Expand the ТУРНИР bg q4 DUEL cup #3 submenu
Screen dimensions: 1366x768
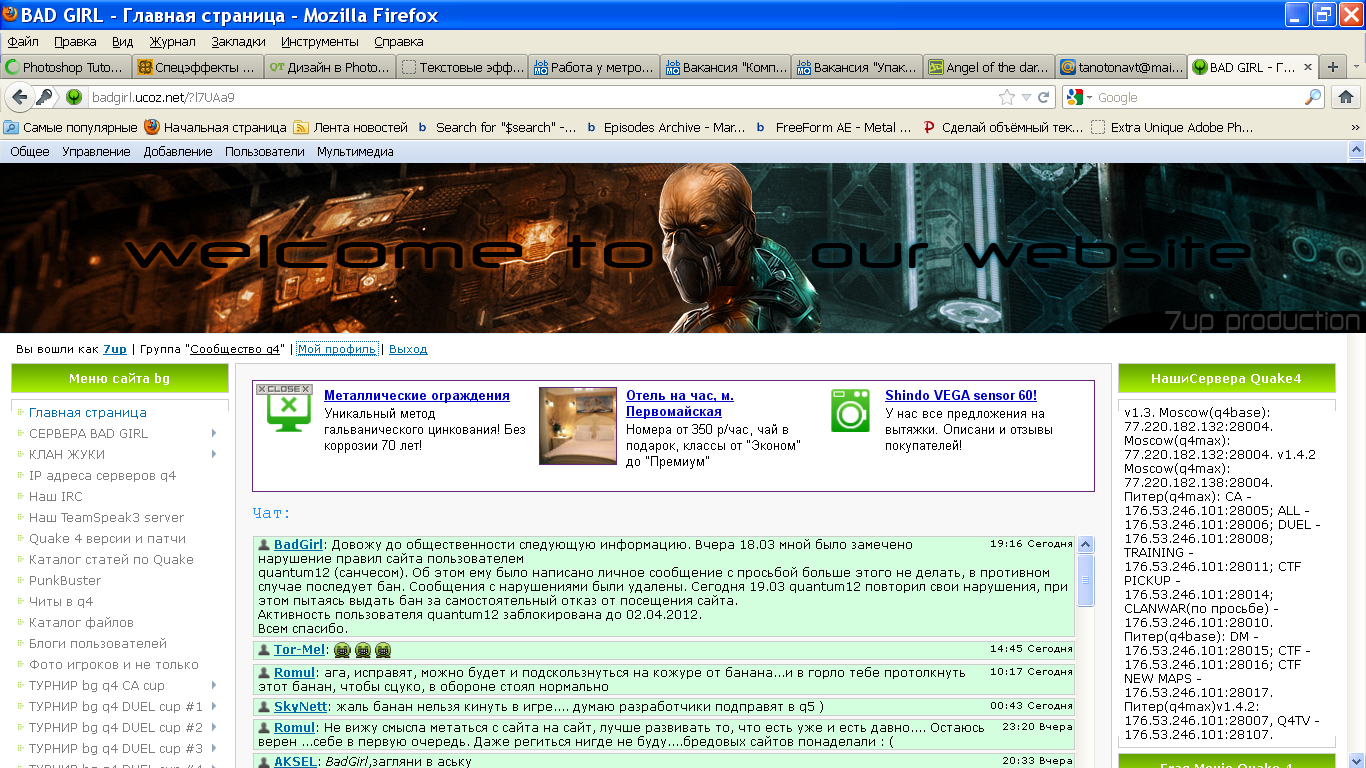pos(214,748)
